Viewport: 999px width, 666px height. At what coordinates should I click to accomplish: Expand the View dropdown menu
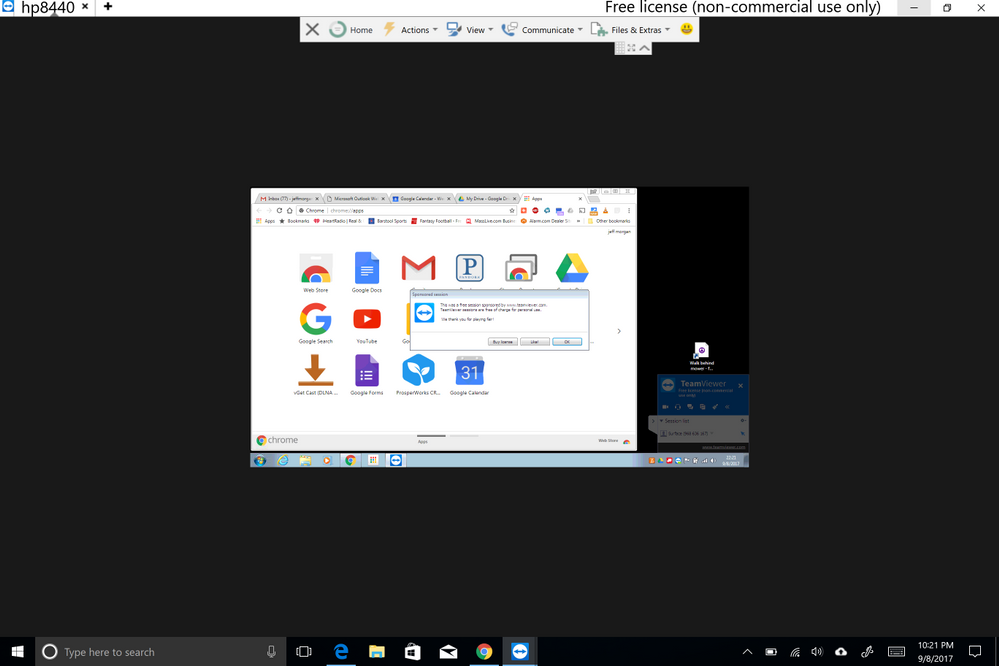pyautogui.click(x=470, y=29)
